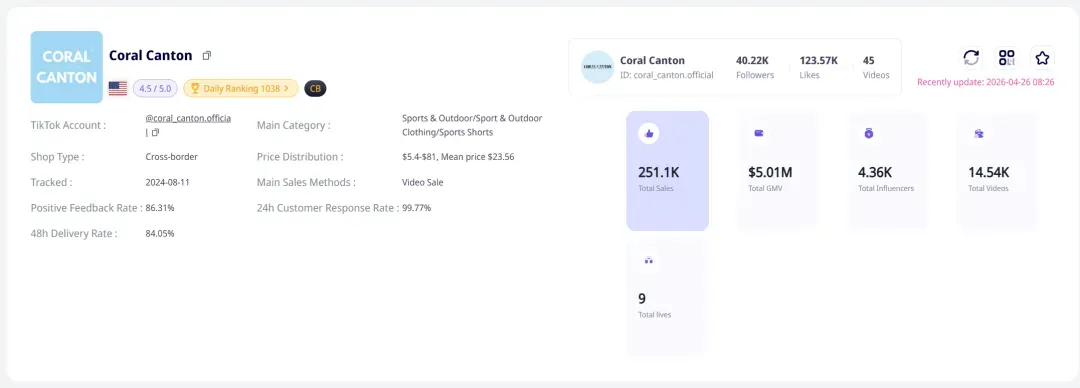Click the CB cross-border badge

pos(315,88)
